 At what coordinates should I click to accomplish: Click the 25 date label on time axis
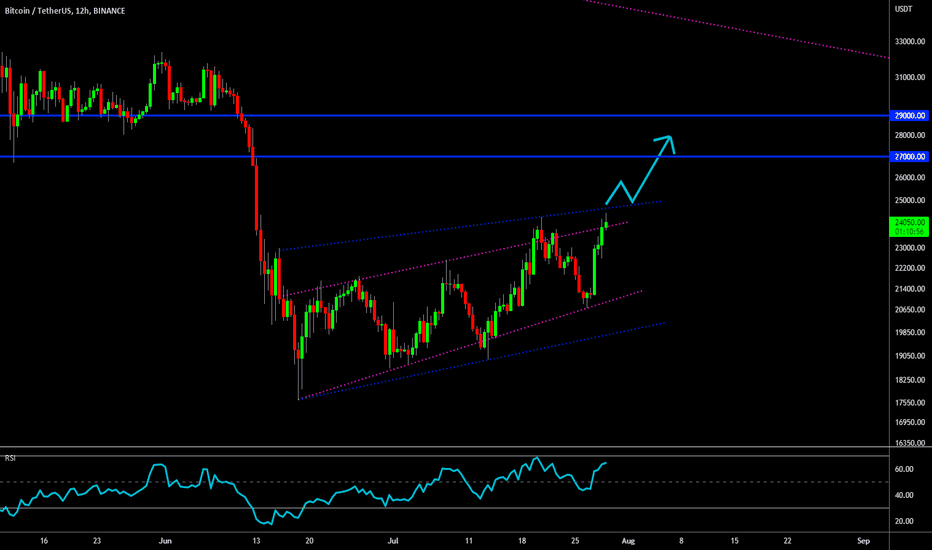pyautogui.click(x=575, y=541)
